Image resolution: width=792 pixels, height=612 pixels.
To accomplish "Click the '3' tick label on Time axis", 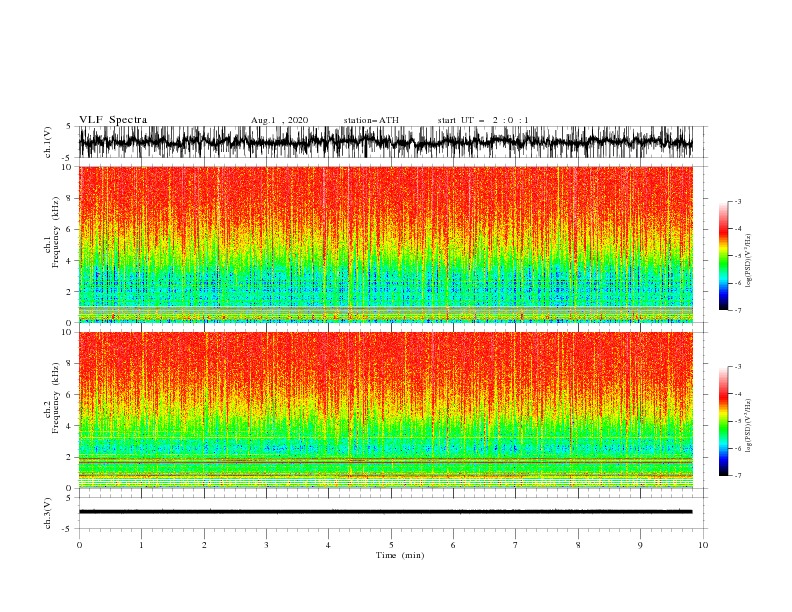I will tap(266, 545).
